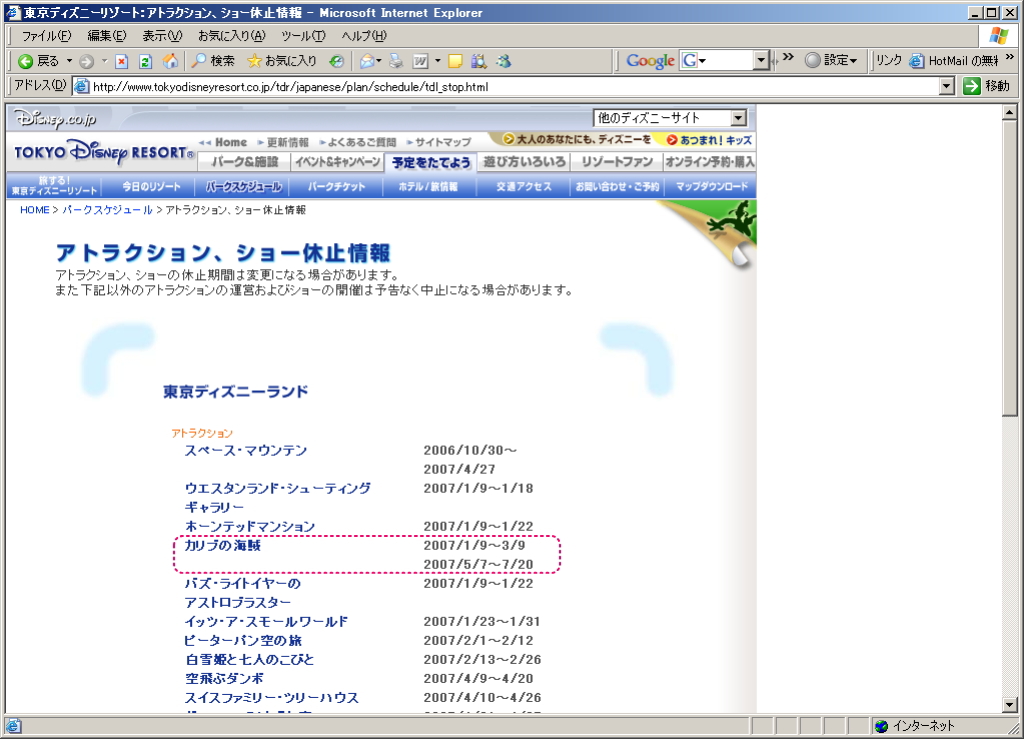The height and width of the screenshot is (739, 1024).
Task: Click the IE page icon in the title bar
Action: coord(13,12)
